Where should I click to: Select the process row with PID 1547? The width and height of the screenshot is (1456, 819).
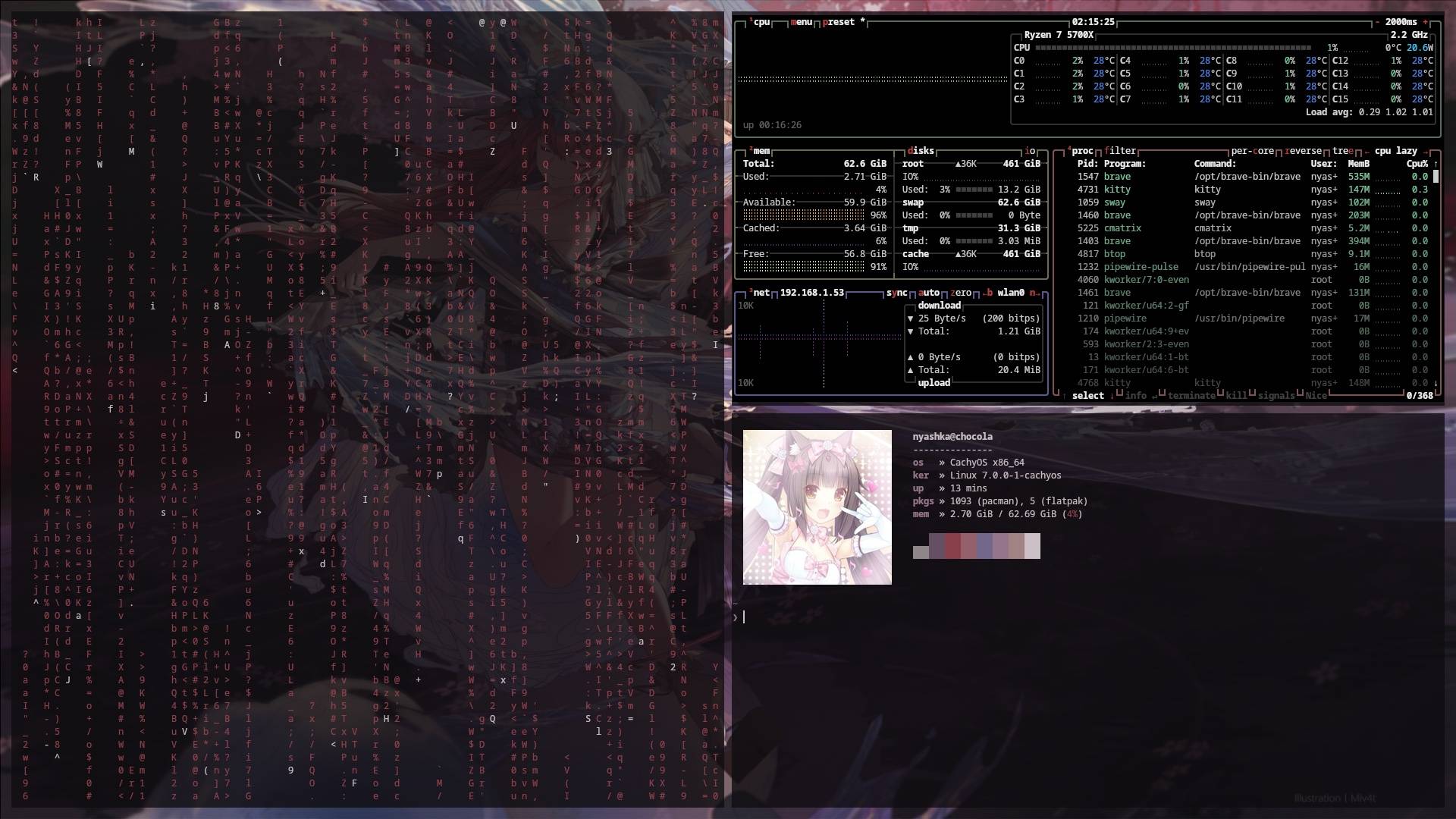1252,177
